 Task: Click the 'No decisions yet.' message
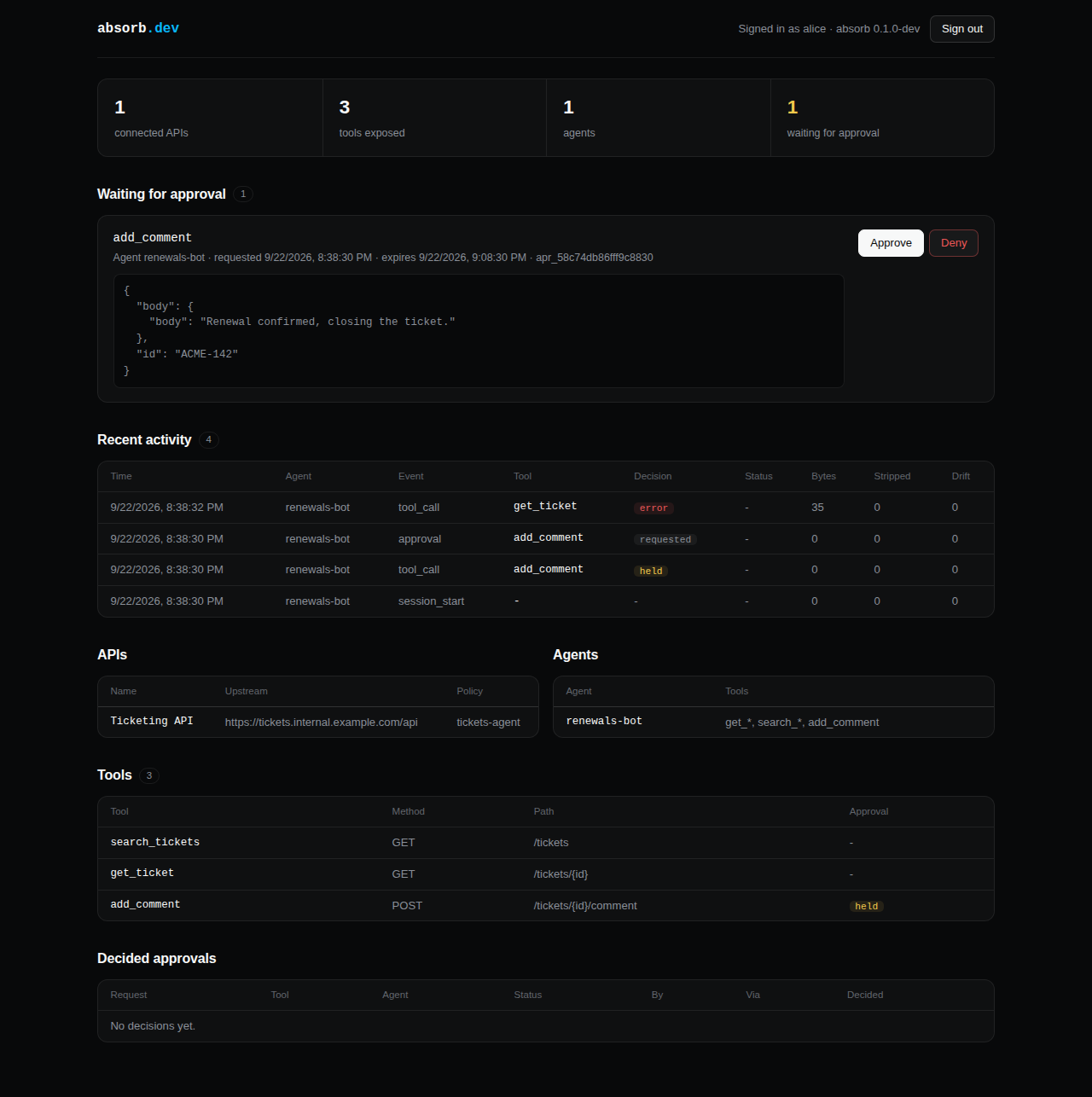click(153, 1026)
